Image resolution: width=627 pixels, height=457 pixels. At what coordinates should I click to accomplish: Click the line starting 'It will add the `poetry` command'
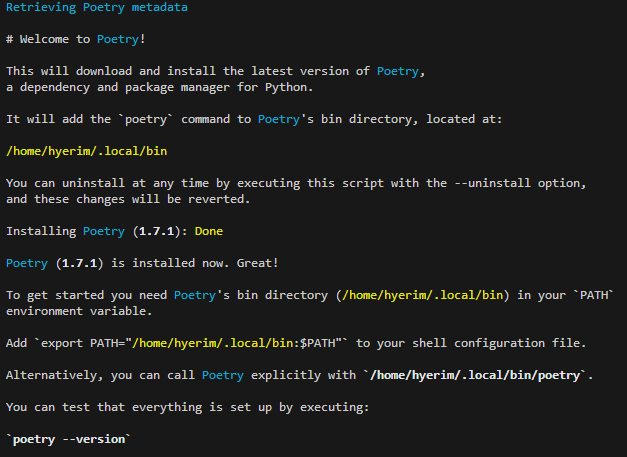[254, 119]
